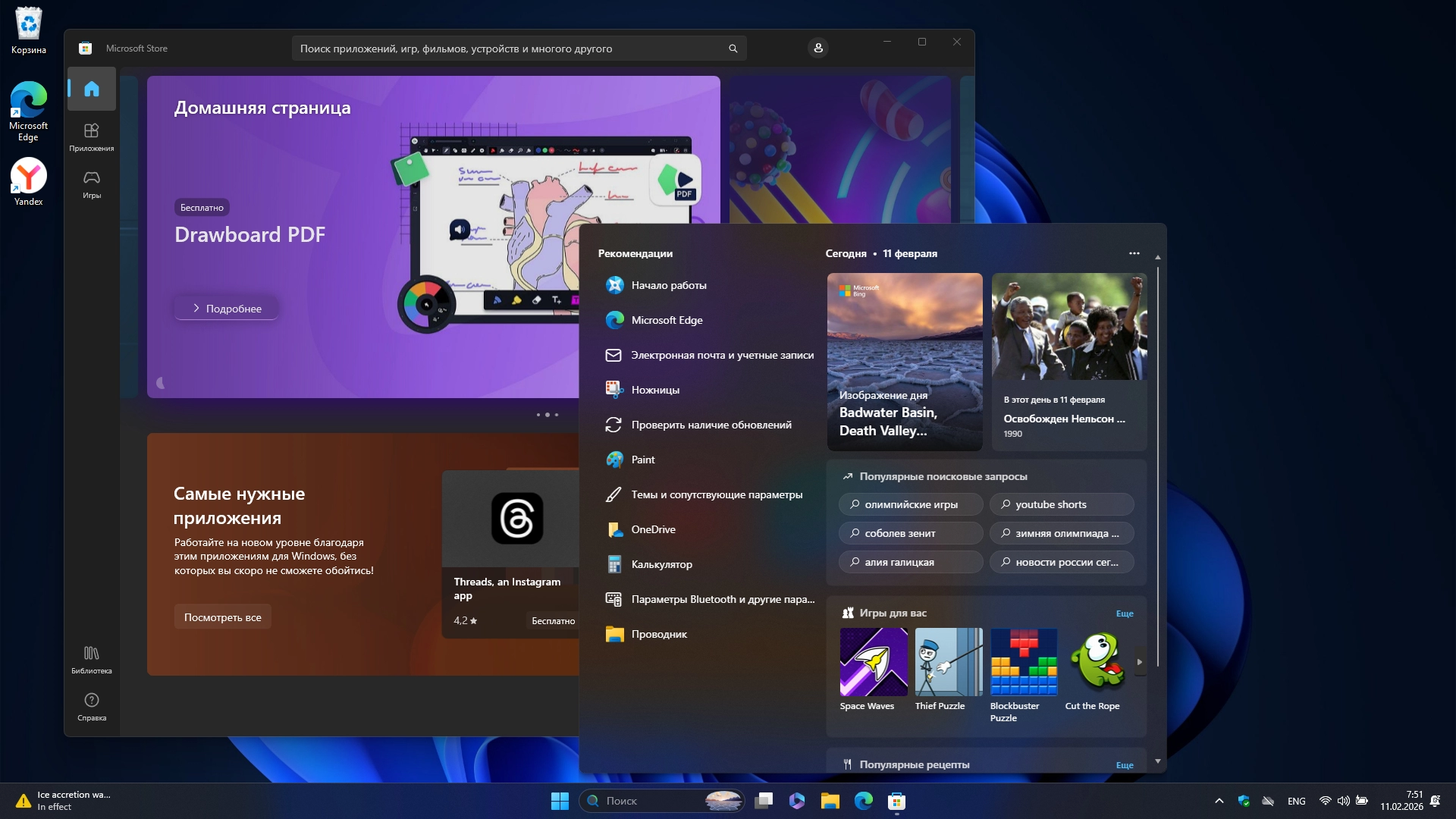Viewport: 1456px width, 819px height.
Task: Open Calculator from recommendations list
Action: pyautogui.click(x=661, y=564)
